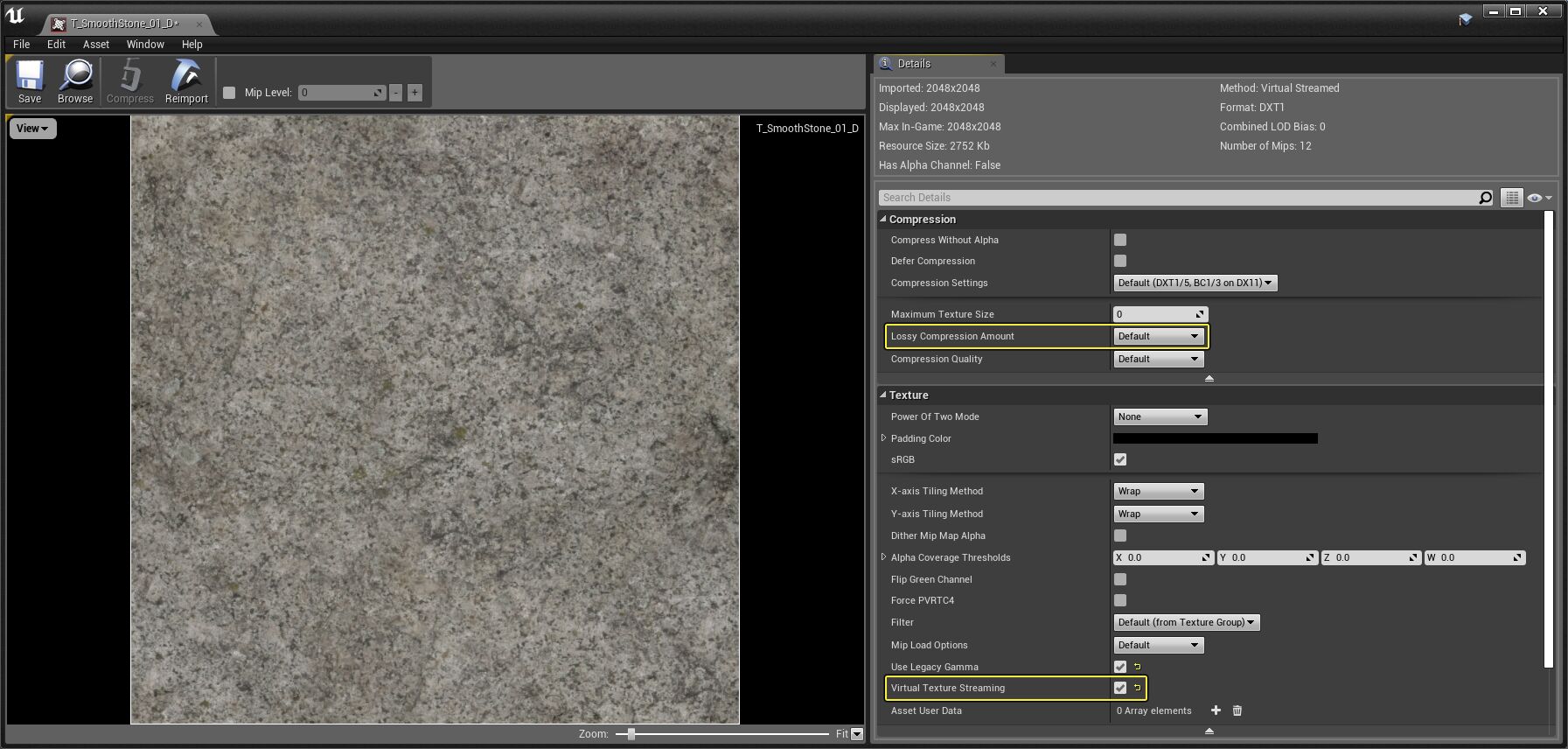Add an Asset User Data array element

tap(1216, 710)
